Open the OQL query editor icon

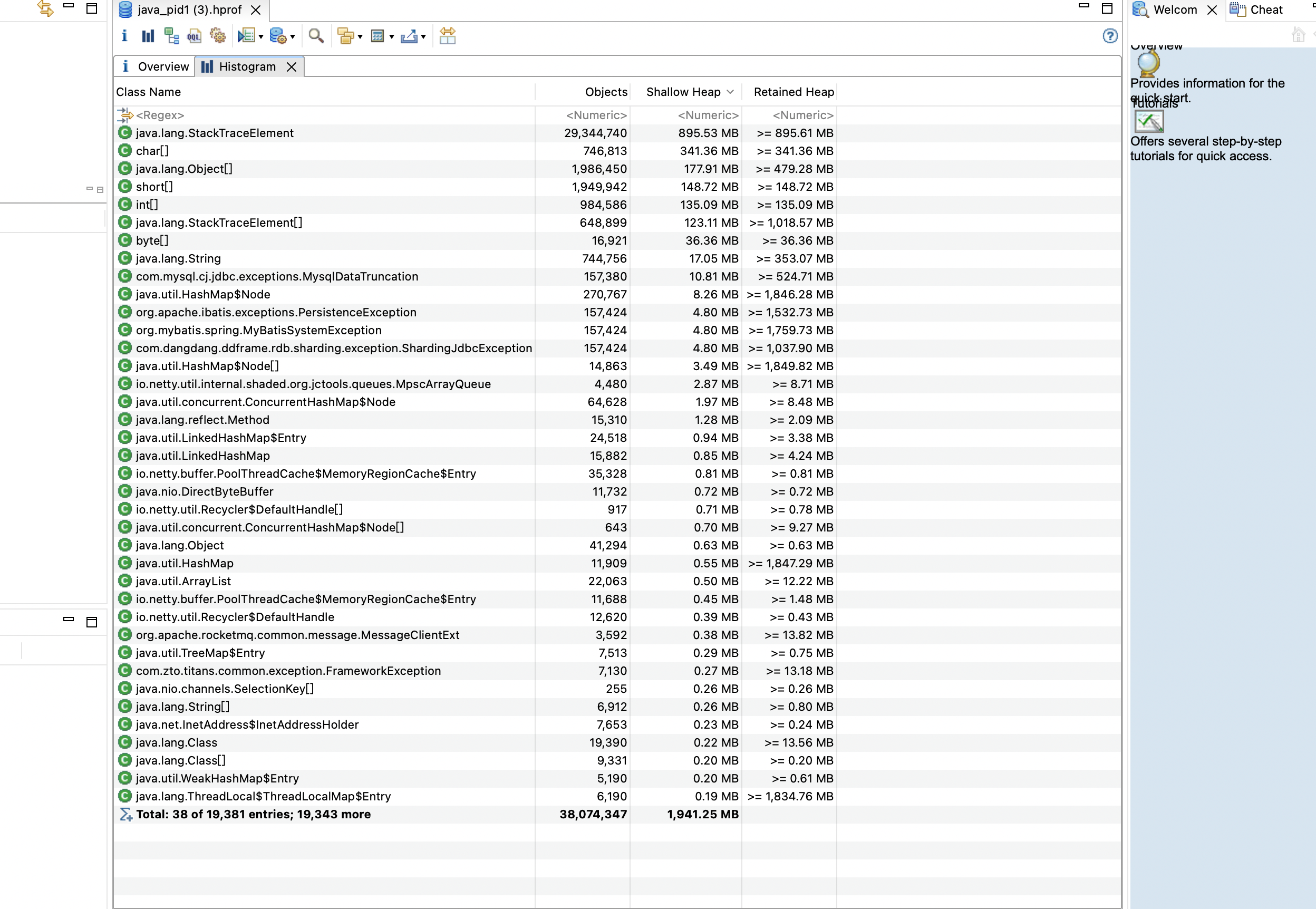point(194,36)
